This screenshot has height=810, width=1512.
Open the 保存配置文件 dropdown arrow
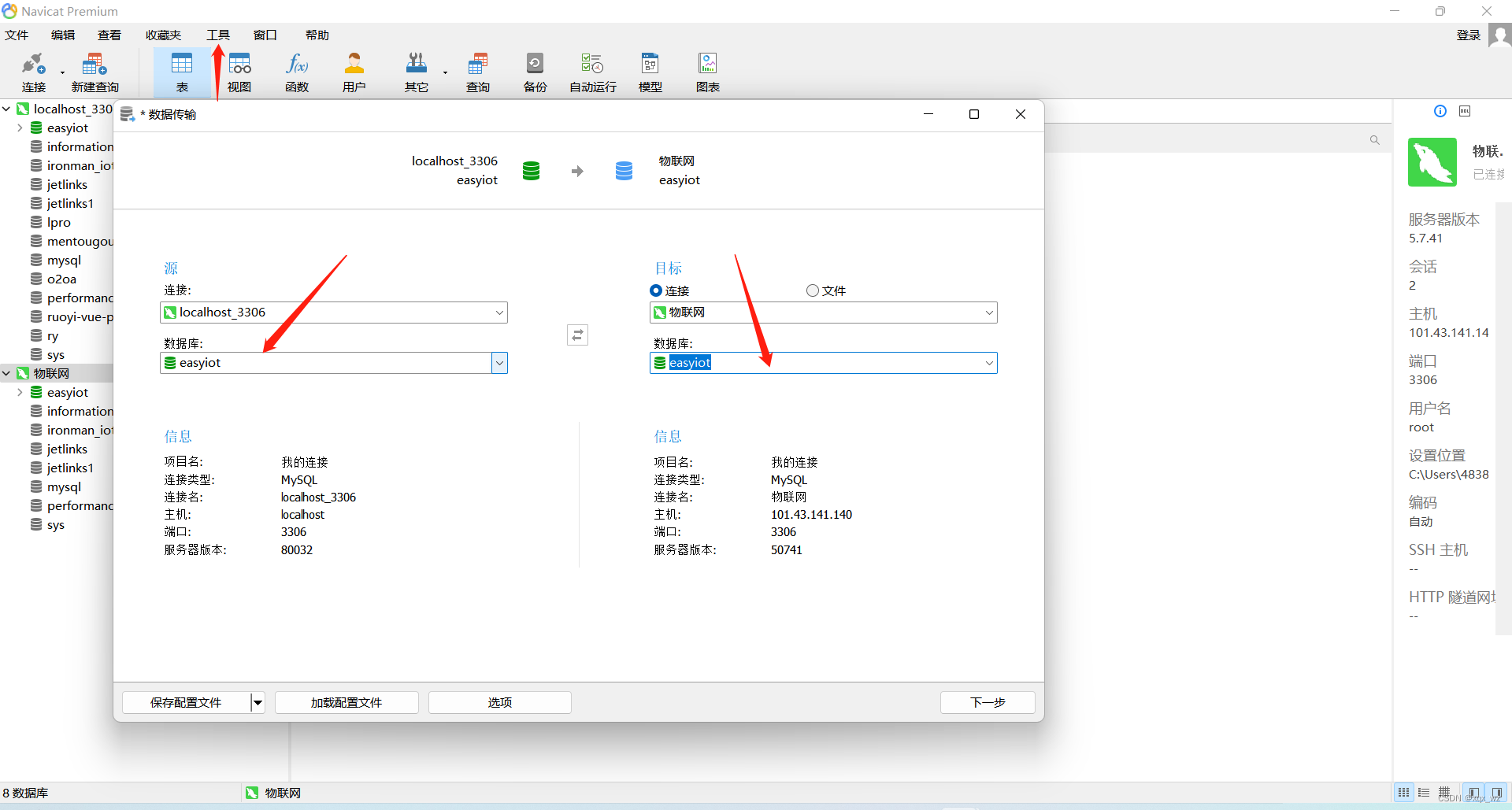pyautogui.click(x=258, y=702)
